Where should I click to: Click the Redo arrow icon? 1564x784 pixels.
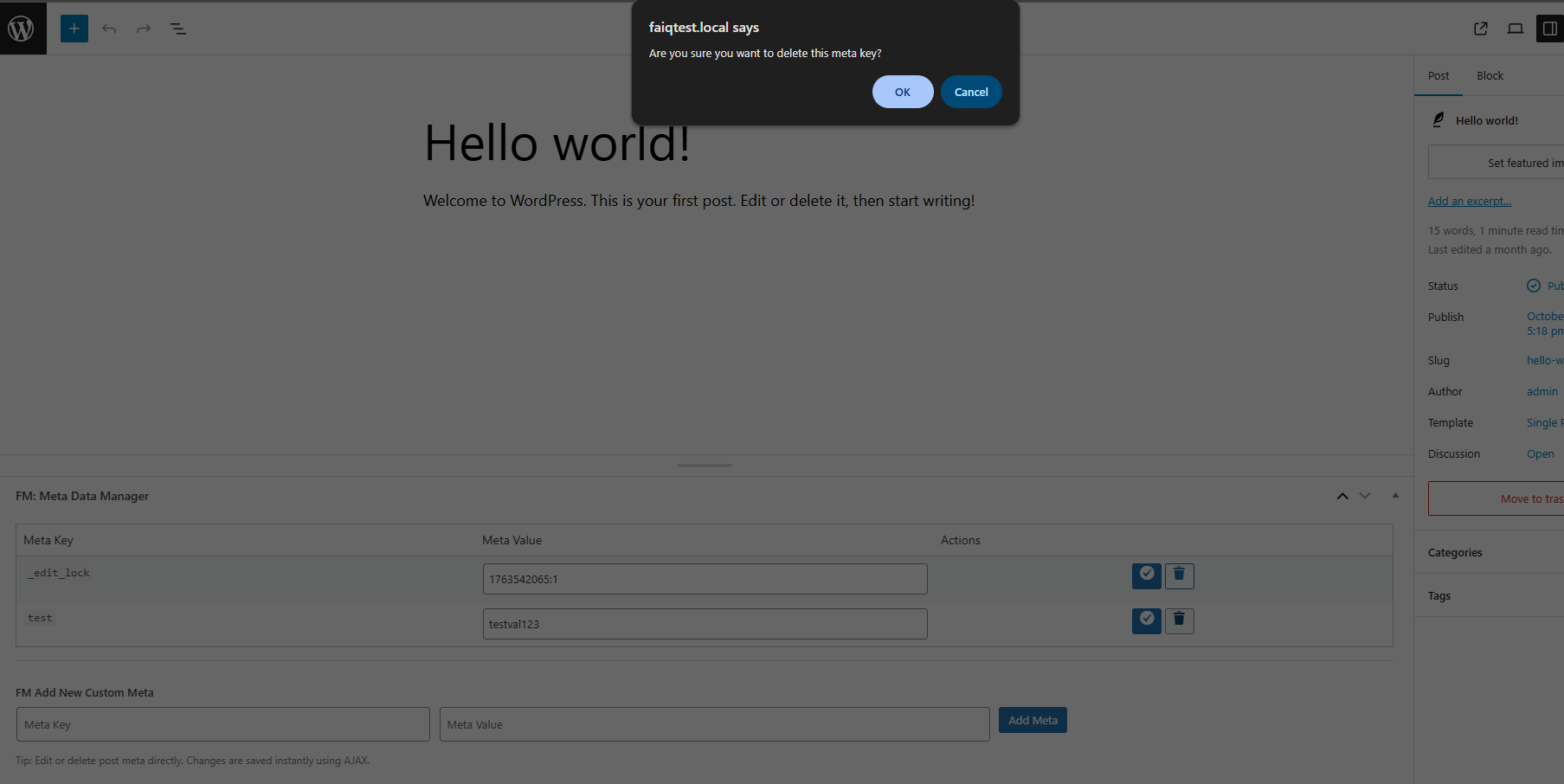[x=143, y=28]
